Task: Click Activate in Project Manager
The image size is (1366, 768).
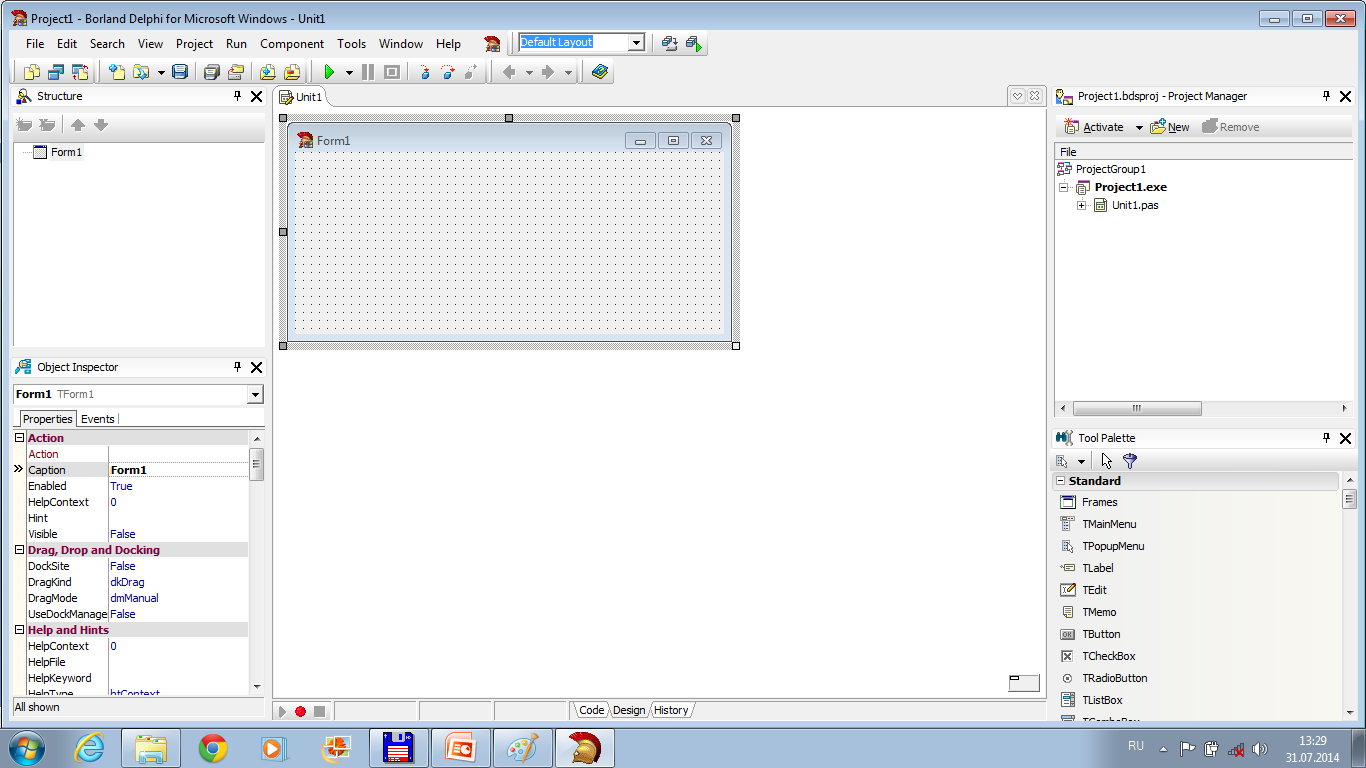Action: pos(1094,127)
